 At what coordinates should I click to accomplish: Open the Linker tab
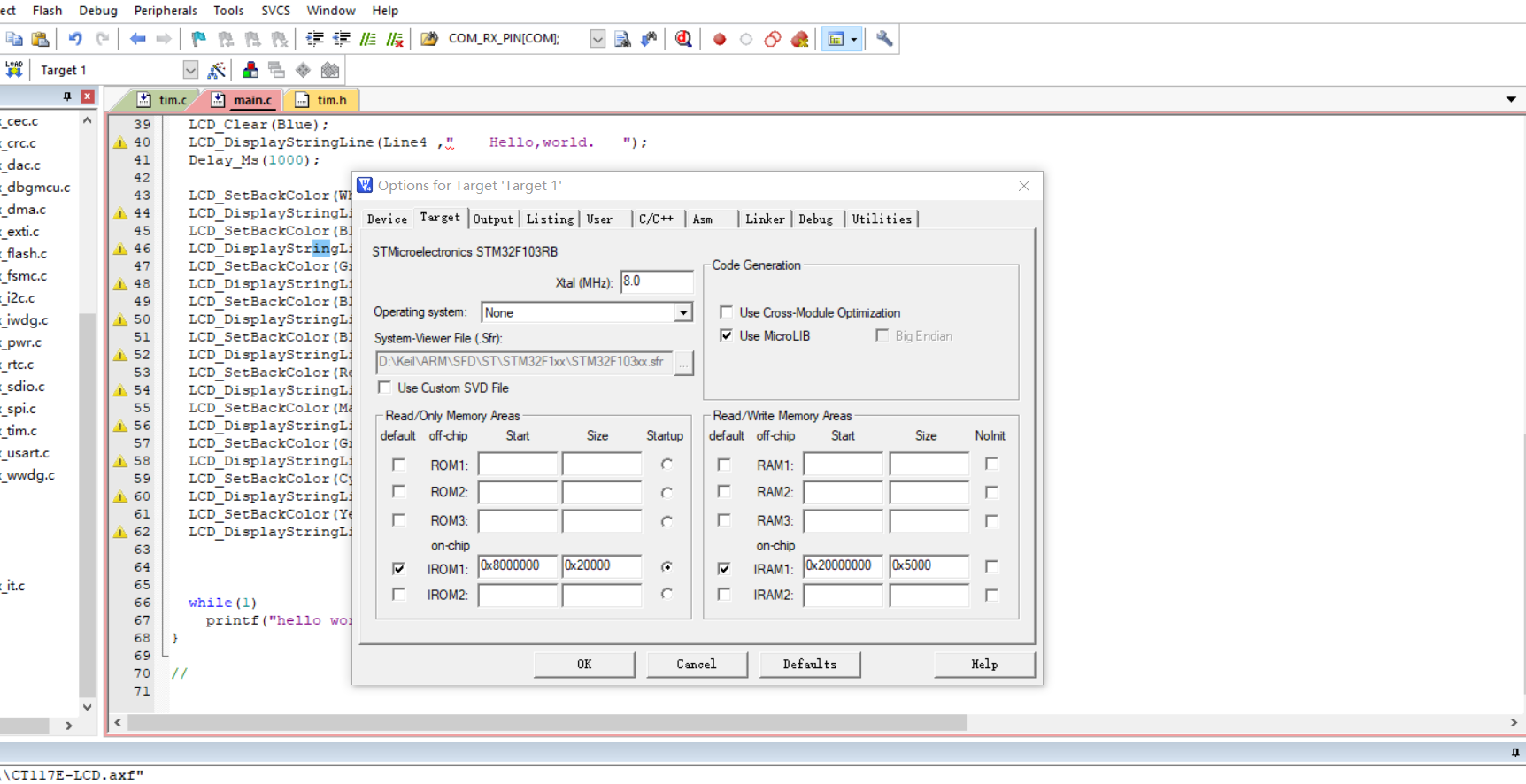(765, 219)
